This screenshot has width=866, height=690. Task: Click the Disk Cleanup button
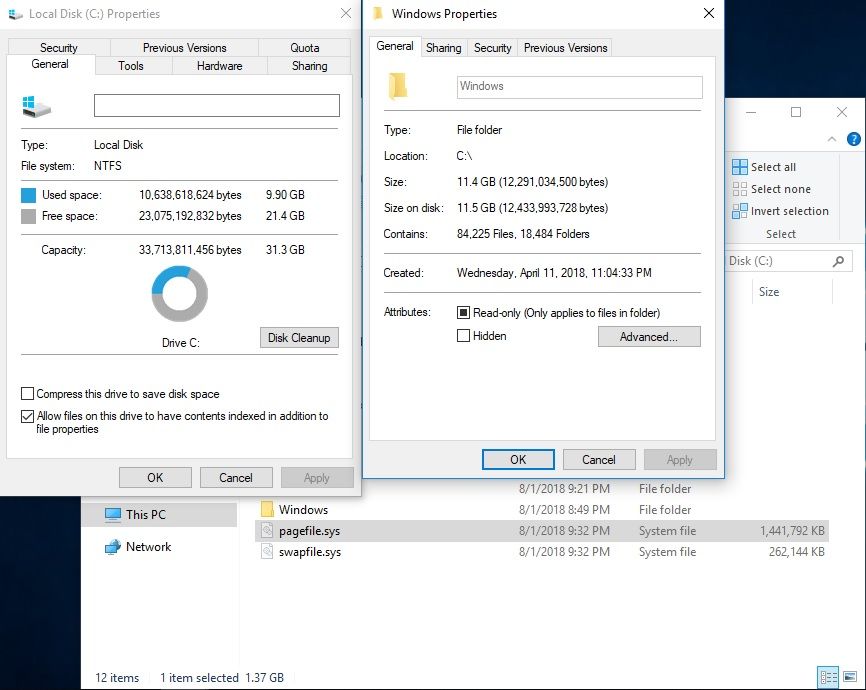point(299,338)
